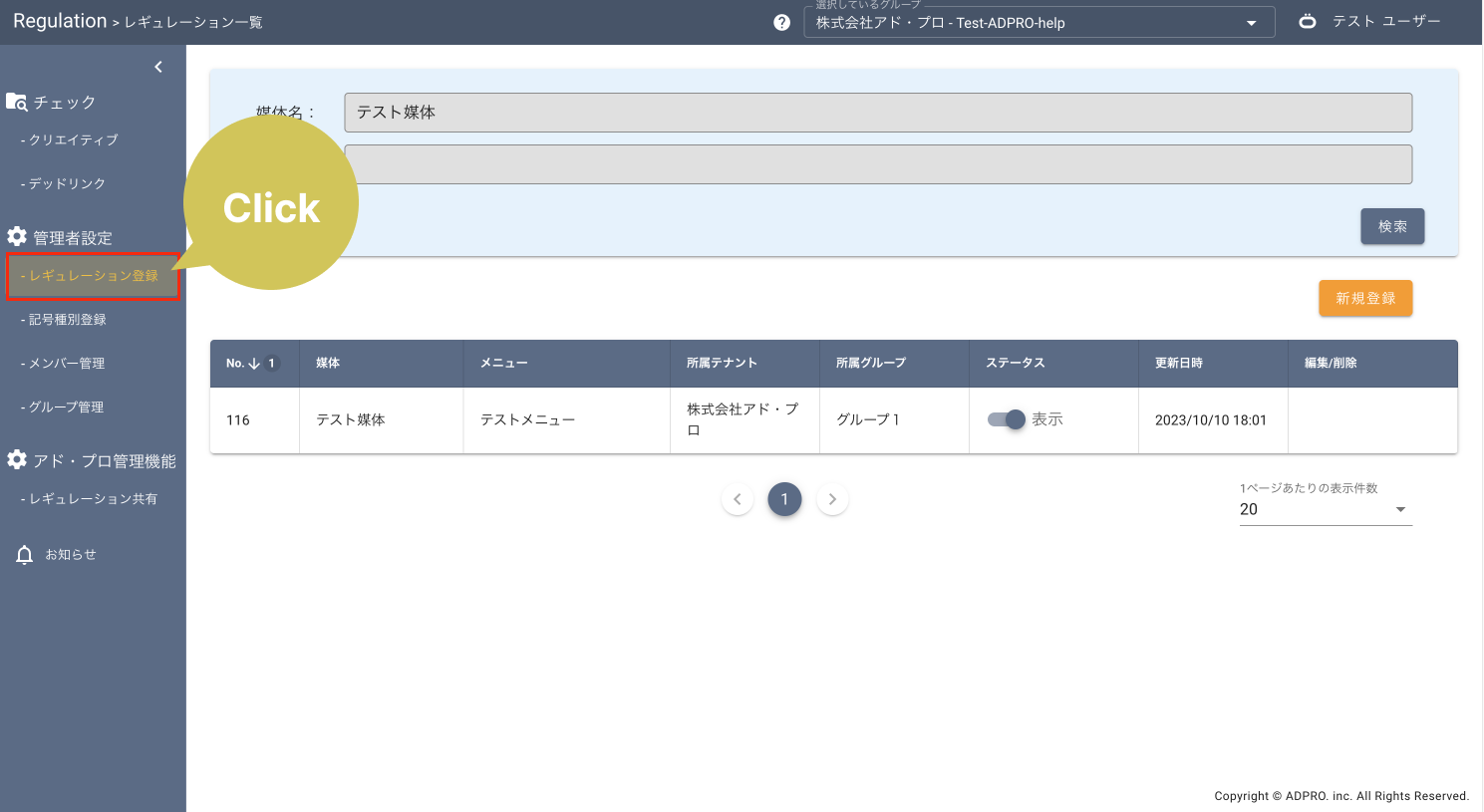This screenshot has height=812, width=1484.
Task: Go to next page with right arrow
Action: [x=832, y=499]
